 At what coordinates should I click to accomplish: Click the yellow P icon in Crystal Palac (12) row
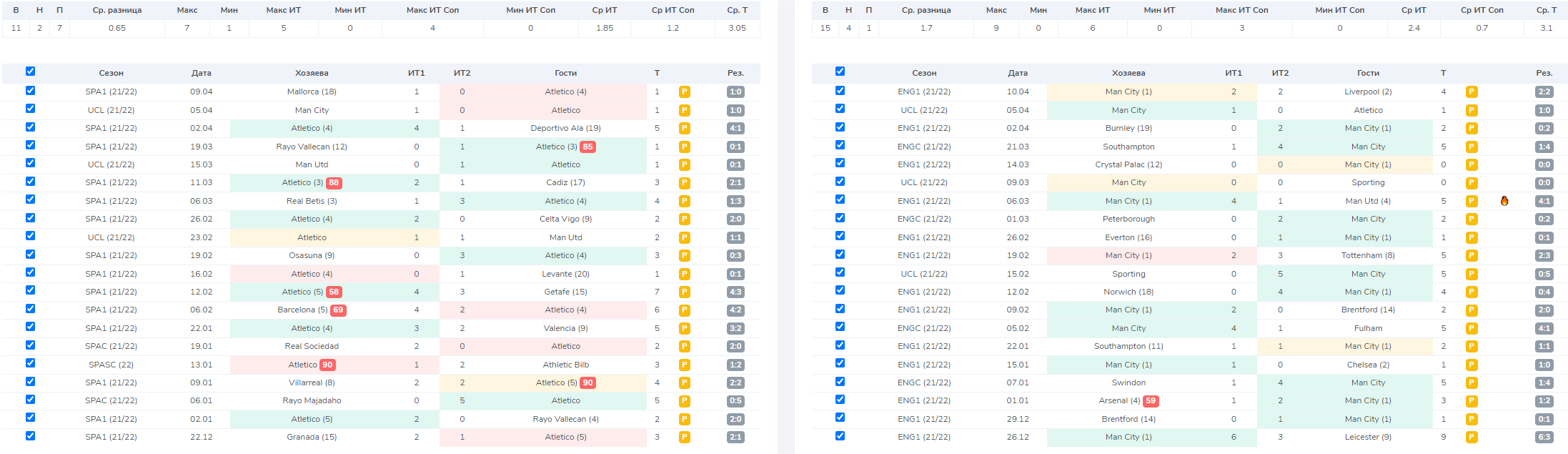(1471, 164)
